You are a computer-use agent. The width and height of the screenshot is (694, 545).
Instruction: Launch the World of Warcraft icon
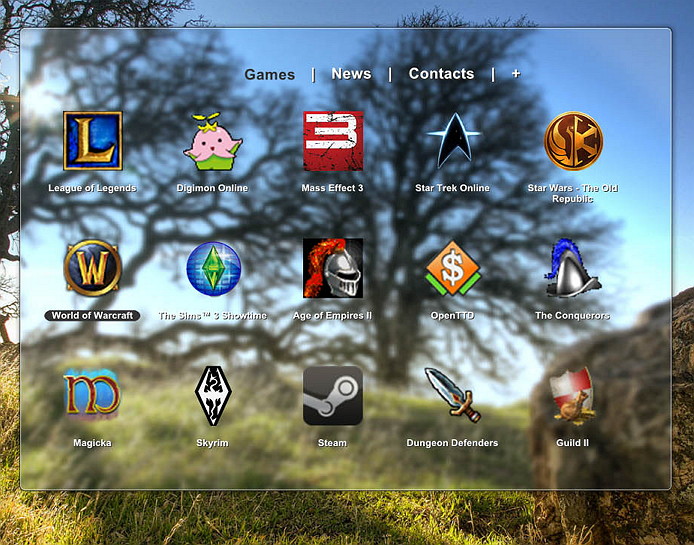(x=92, y=268)
